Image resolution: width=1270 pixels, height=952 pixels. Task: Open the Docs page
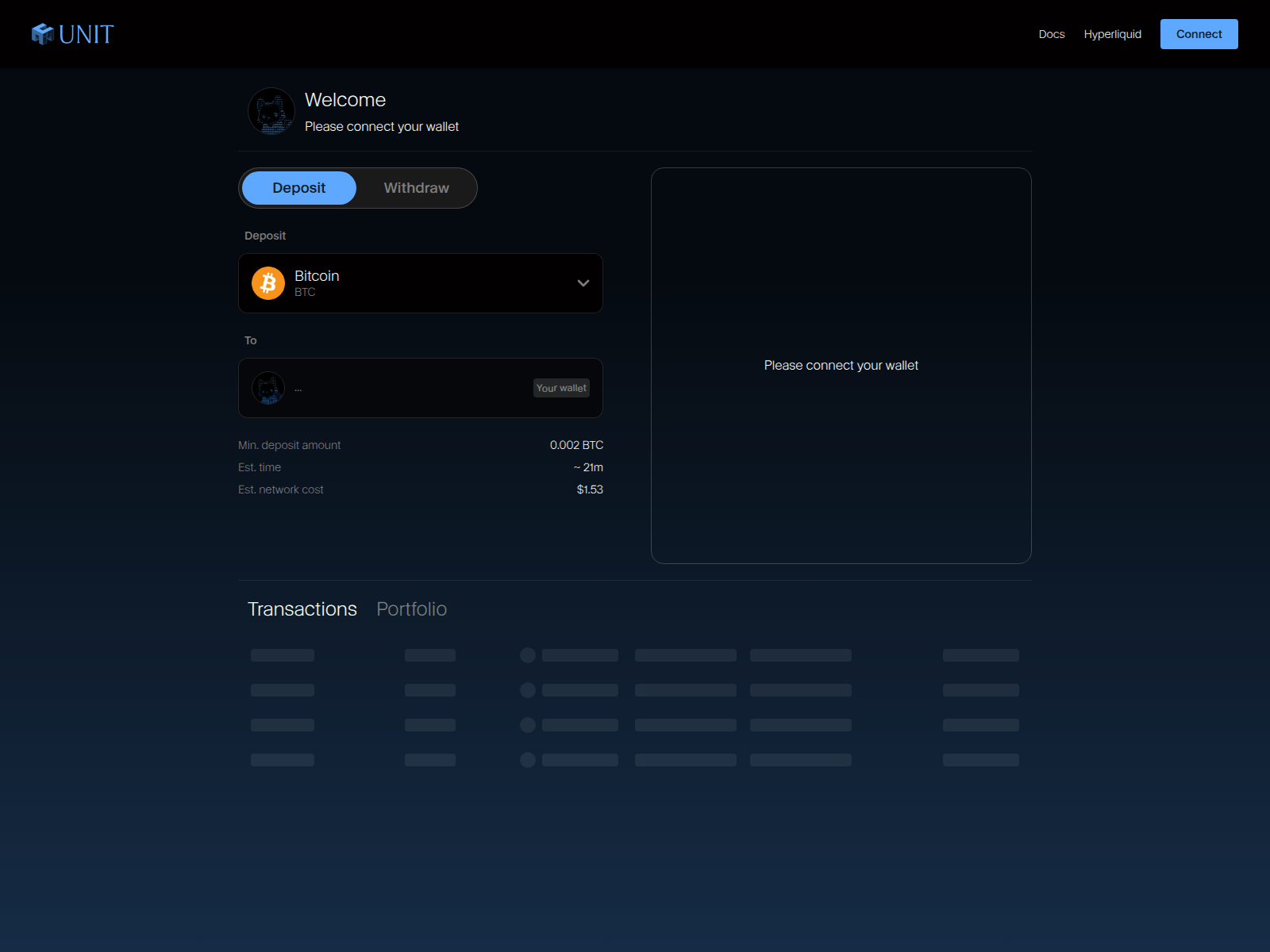coord(1051,34)
